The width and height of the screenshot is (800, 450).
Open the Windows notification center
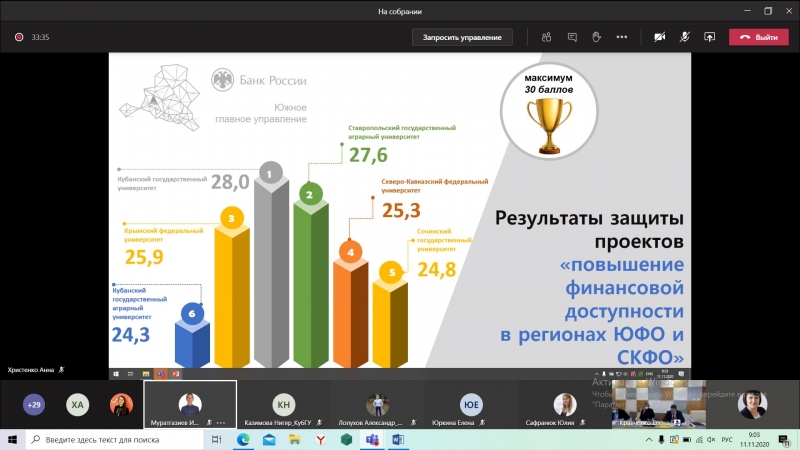(784, 439)
